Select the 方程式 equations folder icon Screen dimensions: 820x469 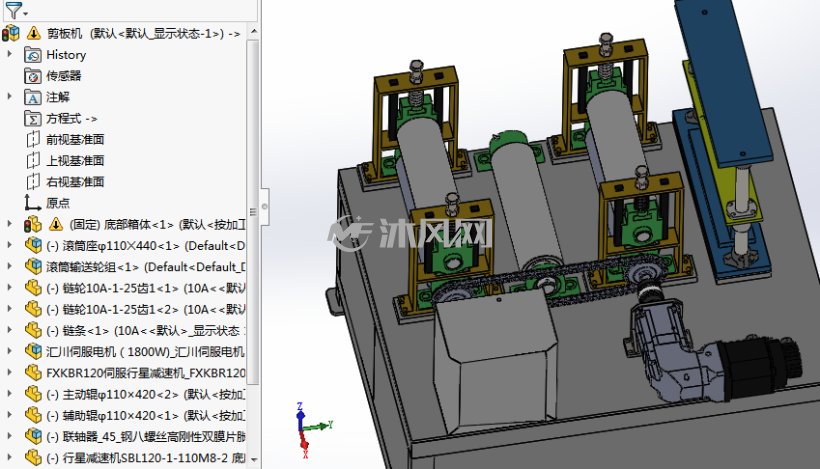point(32,119)
